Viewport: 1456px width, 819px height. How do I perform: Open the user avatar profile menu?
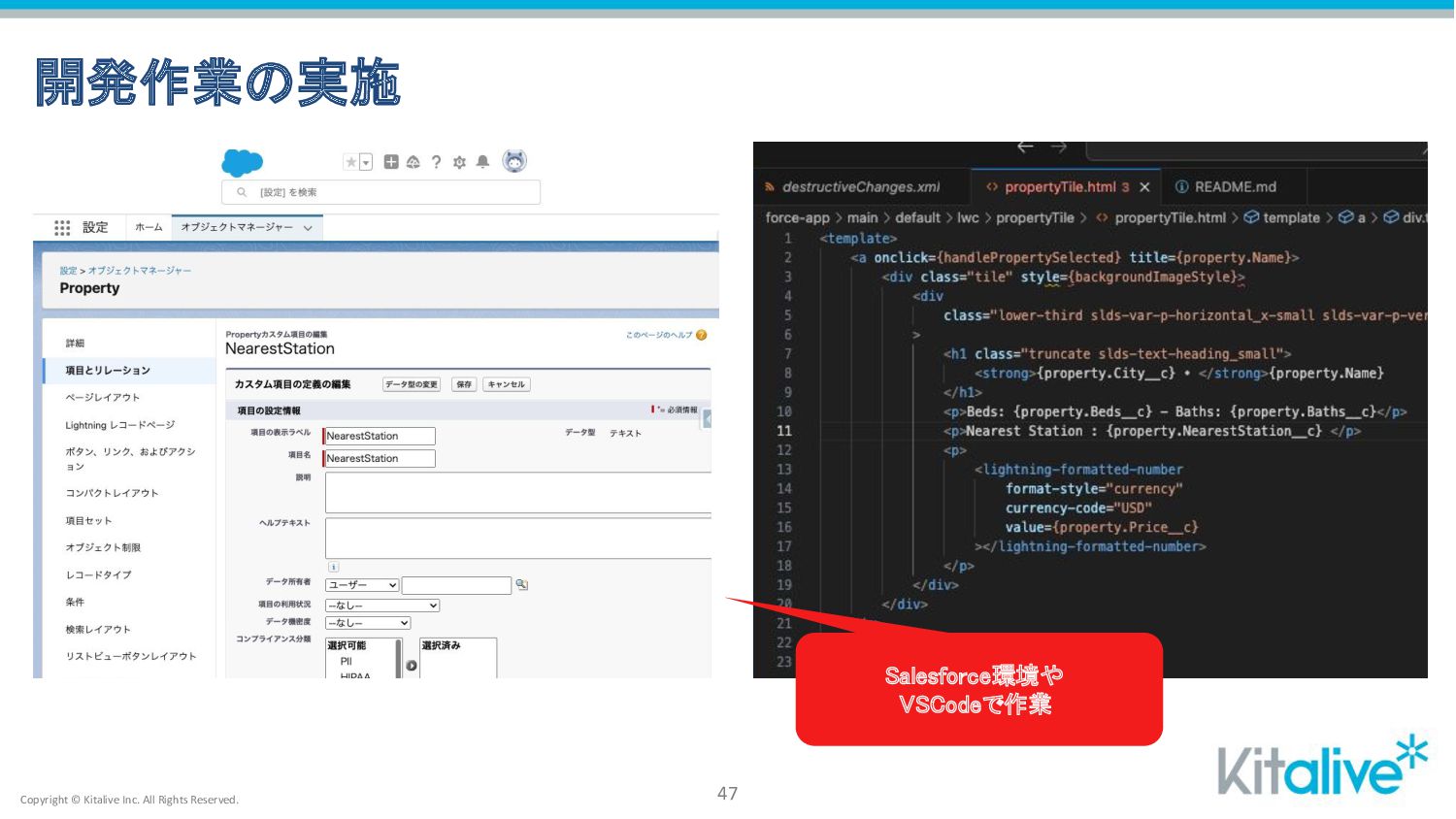click(514, 161)
